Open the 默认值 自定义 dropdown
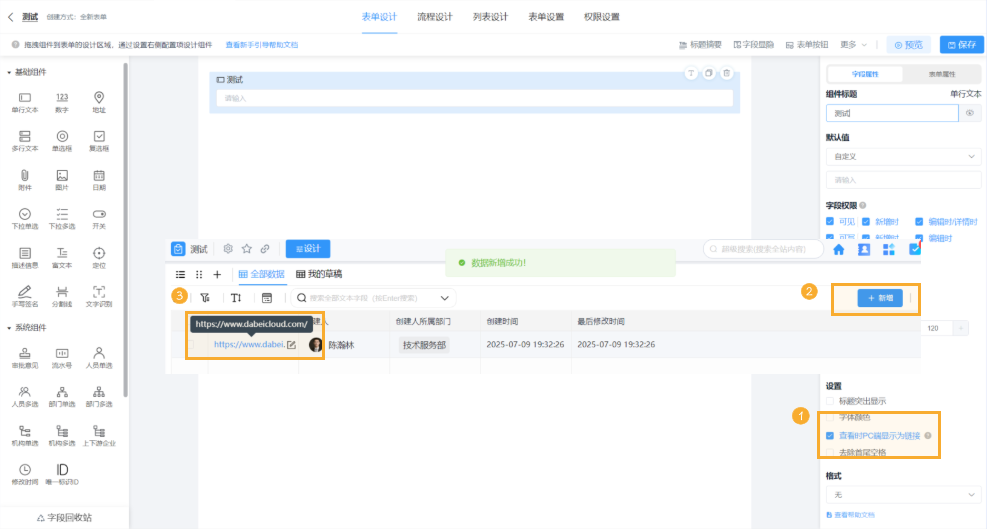This screenshot has width=987, height=529. pos(903,156)
